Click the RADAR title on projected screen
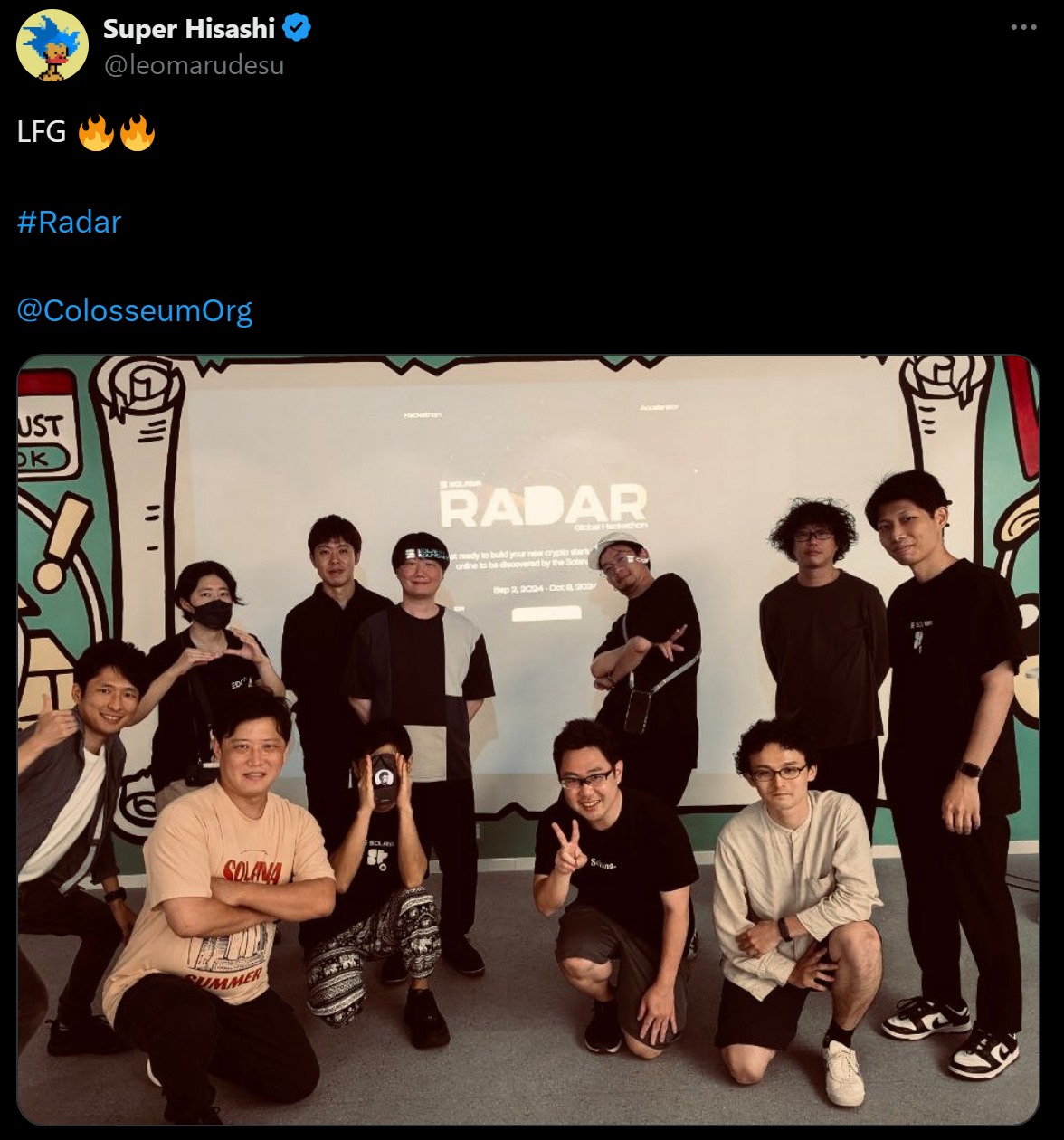1064x1140 pixels. (543, 506)
